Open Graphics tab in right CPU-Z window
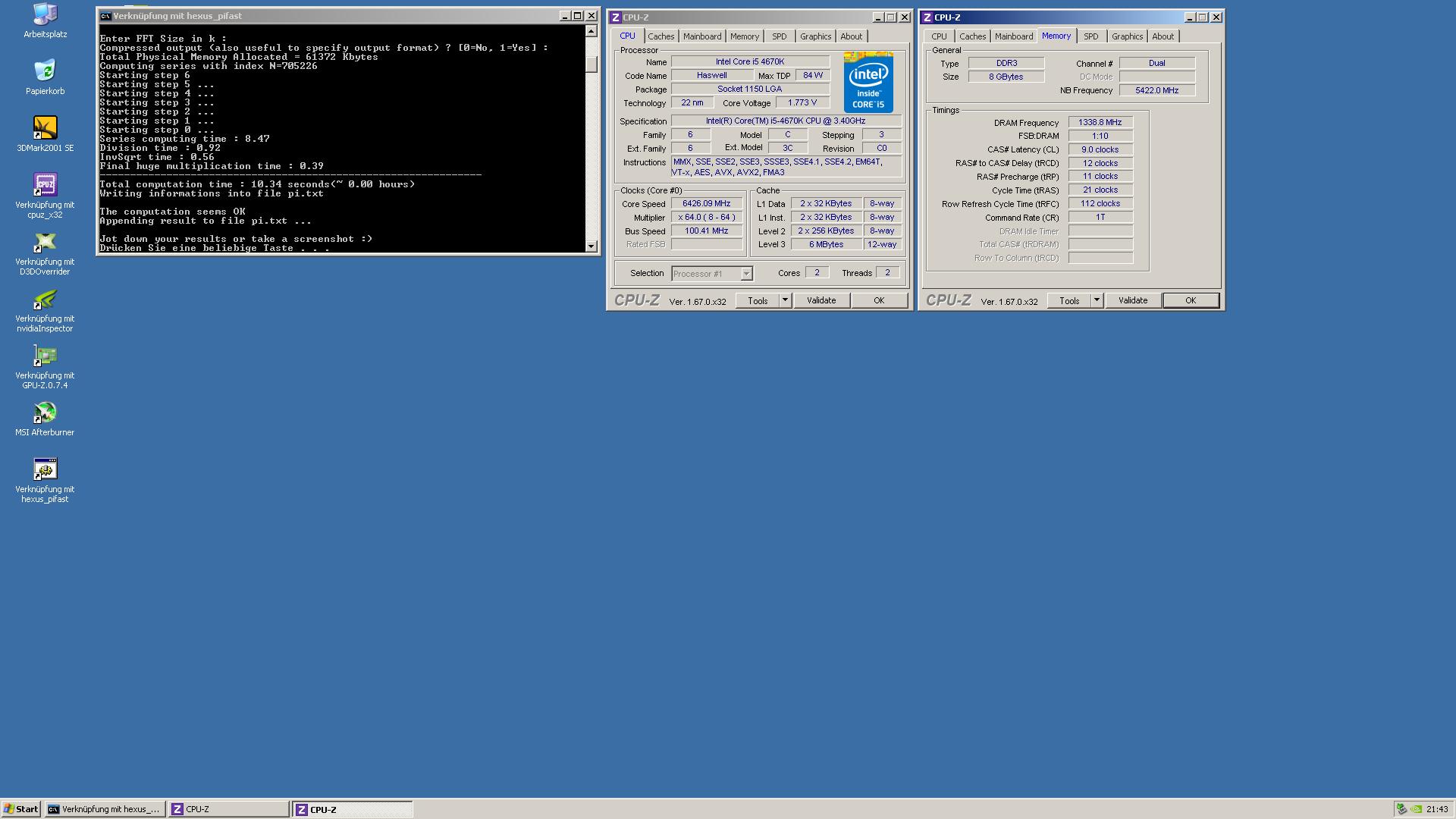Screen dimensions: 1456x819 1127,36
